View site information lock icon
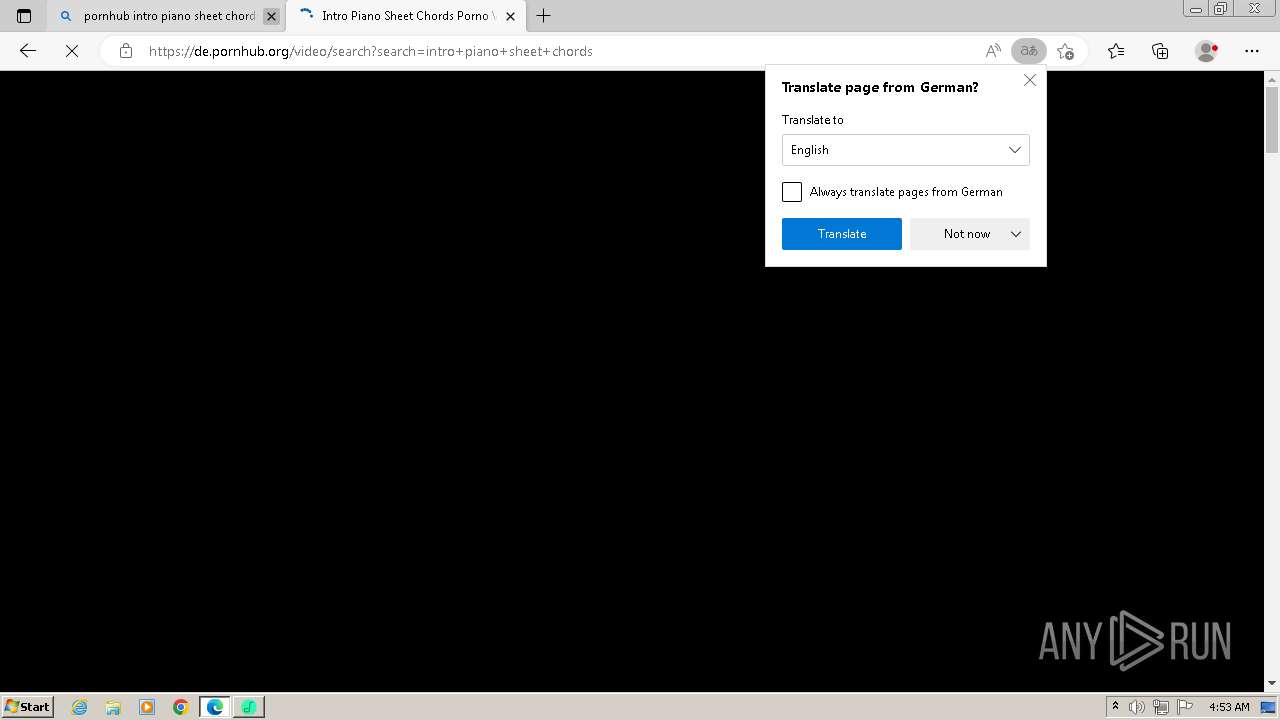This screenshot has width=1280, height=720. (126, 51)
